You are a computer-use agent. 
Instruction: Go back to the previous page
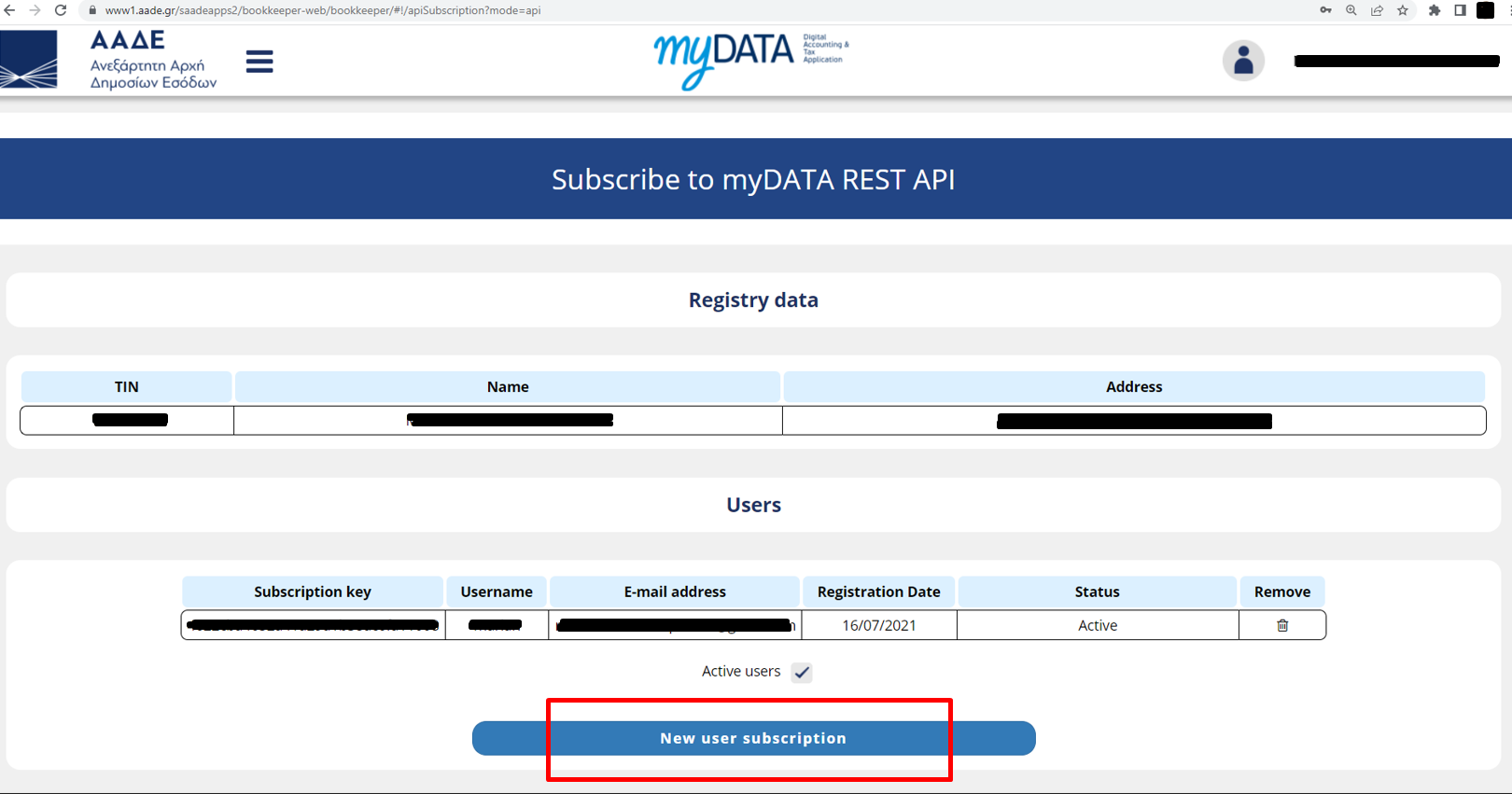pyautogui.click(x=10, y=10)
